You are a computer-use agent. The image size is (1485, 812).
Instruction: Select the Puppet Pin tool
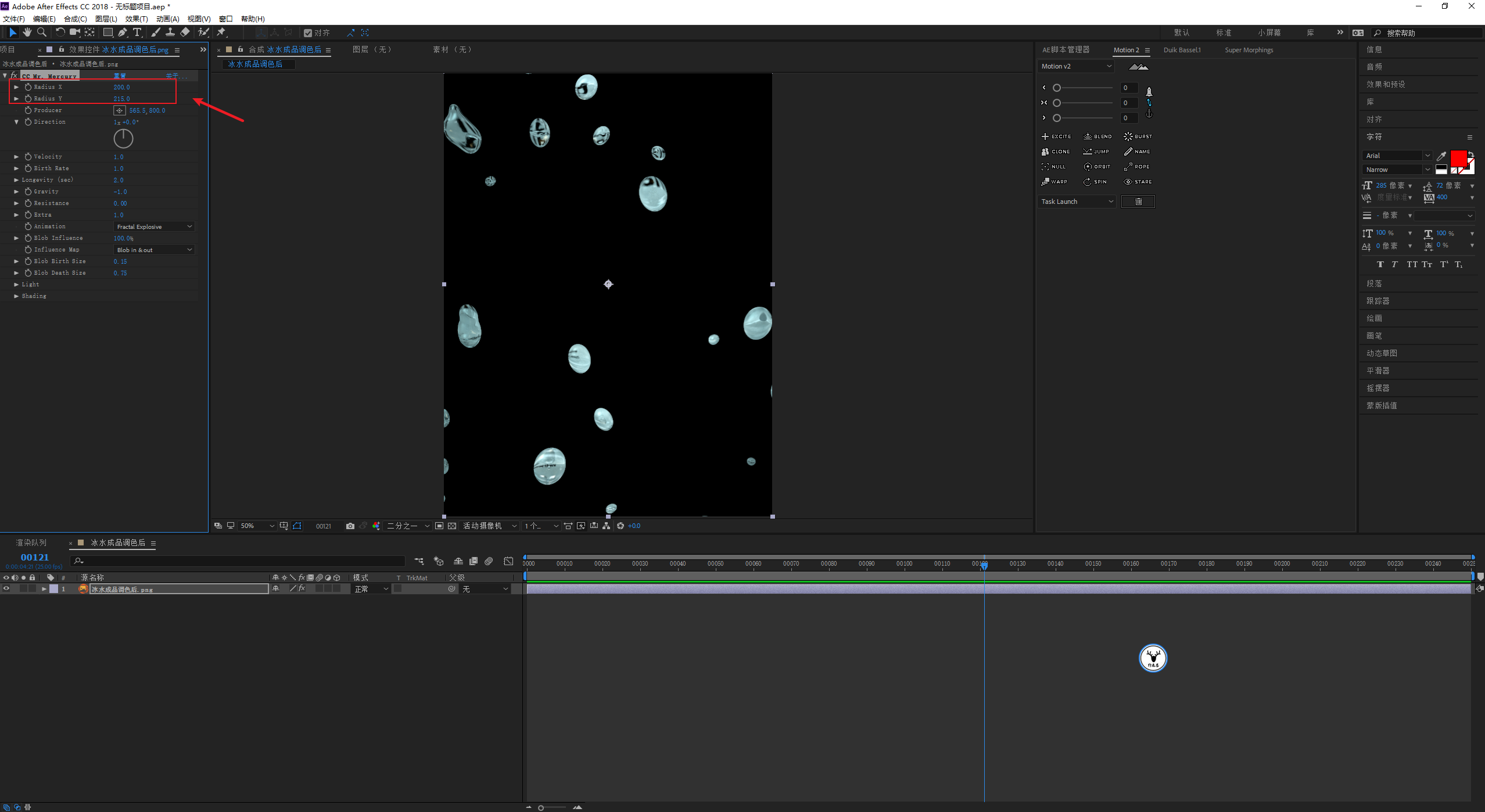[221, 33]
